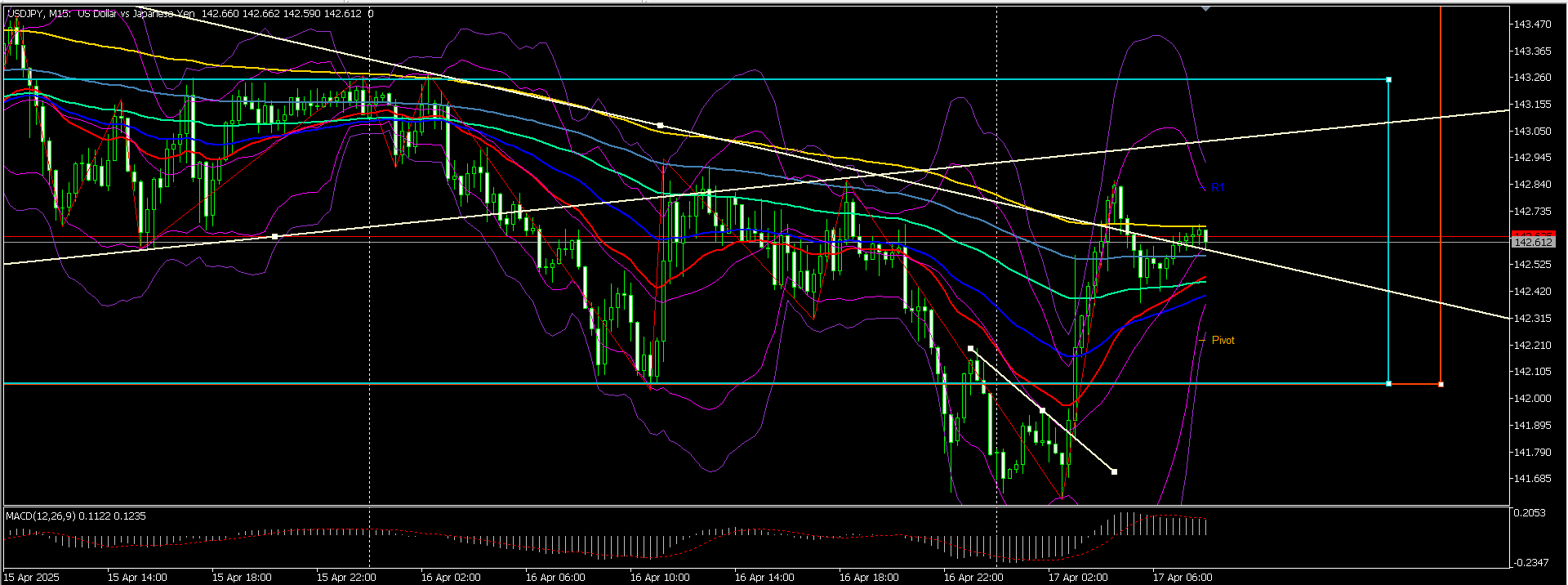Click the MACD(12,26,9) indicator label
The width and height of the screenshot is (1568, 585).
click(x=41, y=516)
